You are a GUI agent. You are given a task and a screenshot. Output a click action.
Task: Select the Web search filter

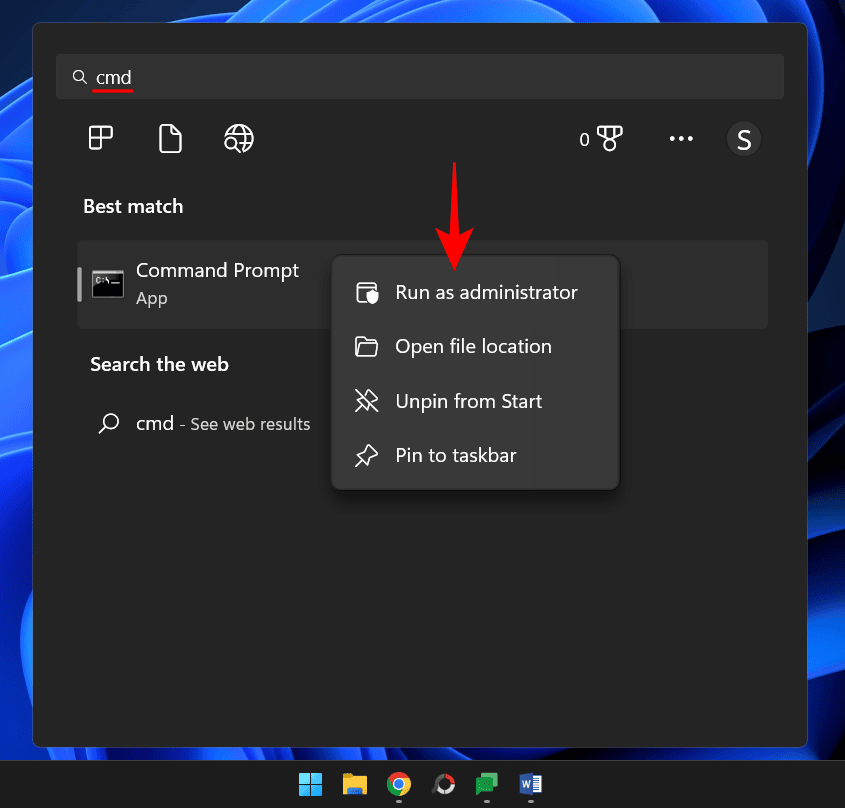point(238,138)
